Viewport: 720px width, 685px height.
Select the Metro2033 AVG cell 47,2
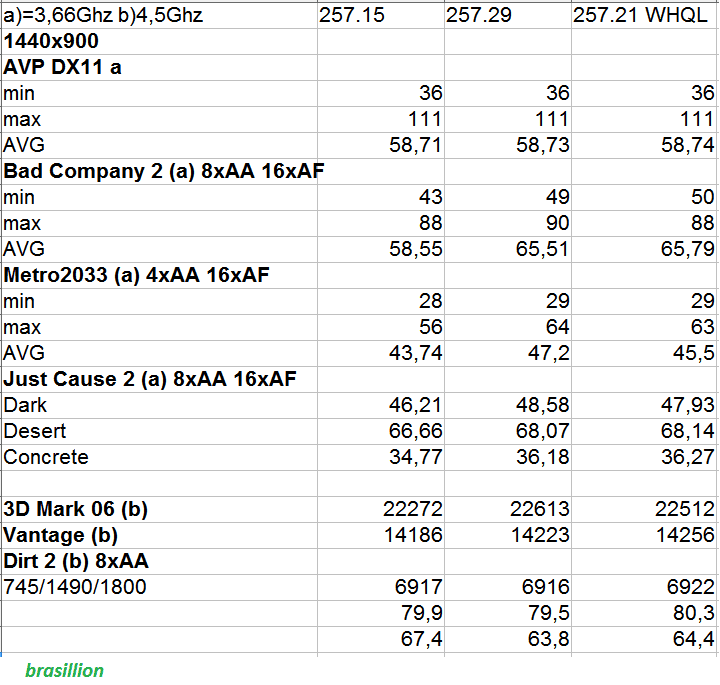click(508, 354)
